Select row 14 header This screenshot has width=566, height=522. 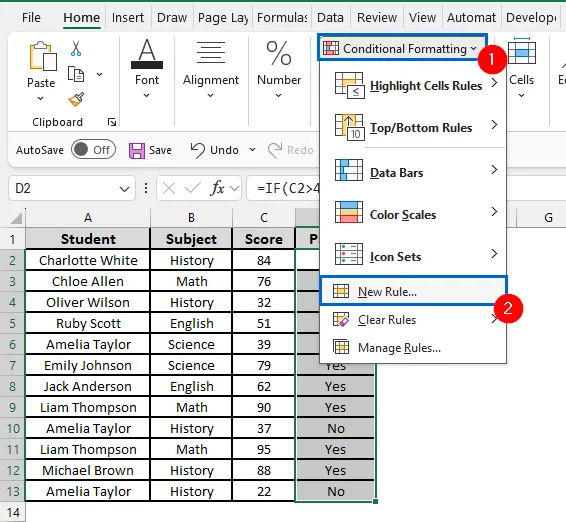(13, 512)
